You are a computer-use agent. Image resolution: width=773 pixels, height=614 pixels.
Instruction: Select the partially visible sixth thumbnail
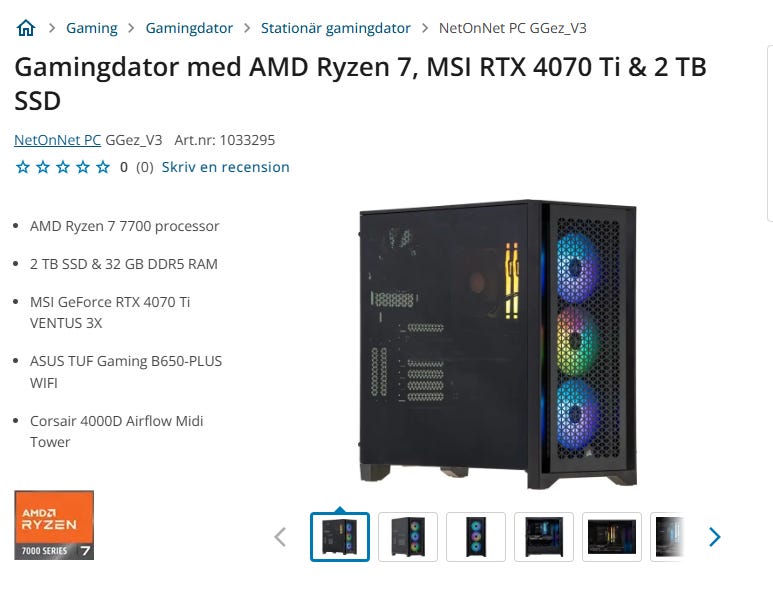[668, 537]
